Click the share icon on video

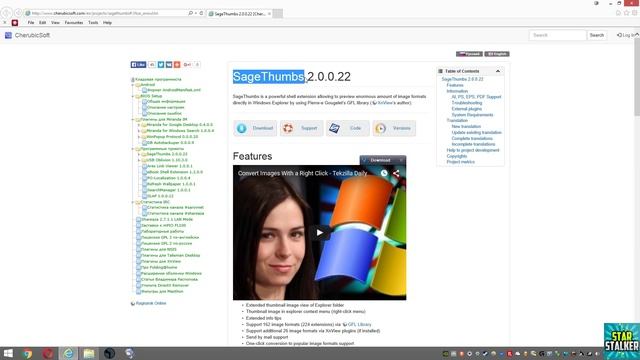(396, 173)
